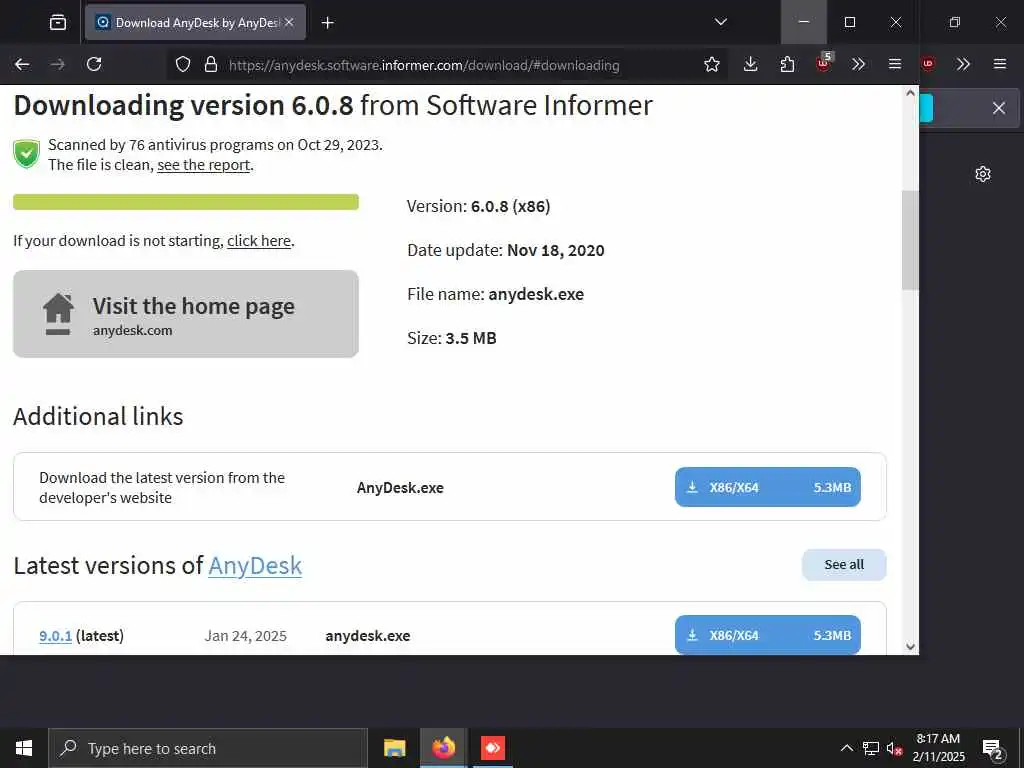The height and width of the screenshot is (768, 1024).
Task: Click the scrollbar down arrow
Action: (x=910, y=647)
